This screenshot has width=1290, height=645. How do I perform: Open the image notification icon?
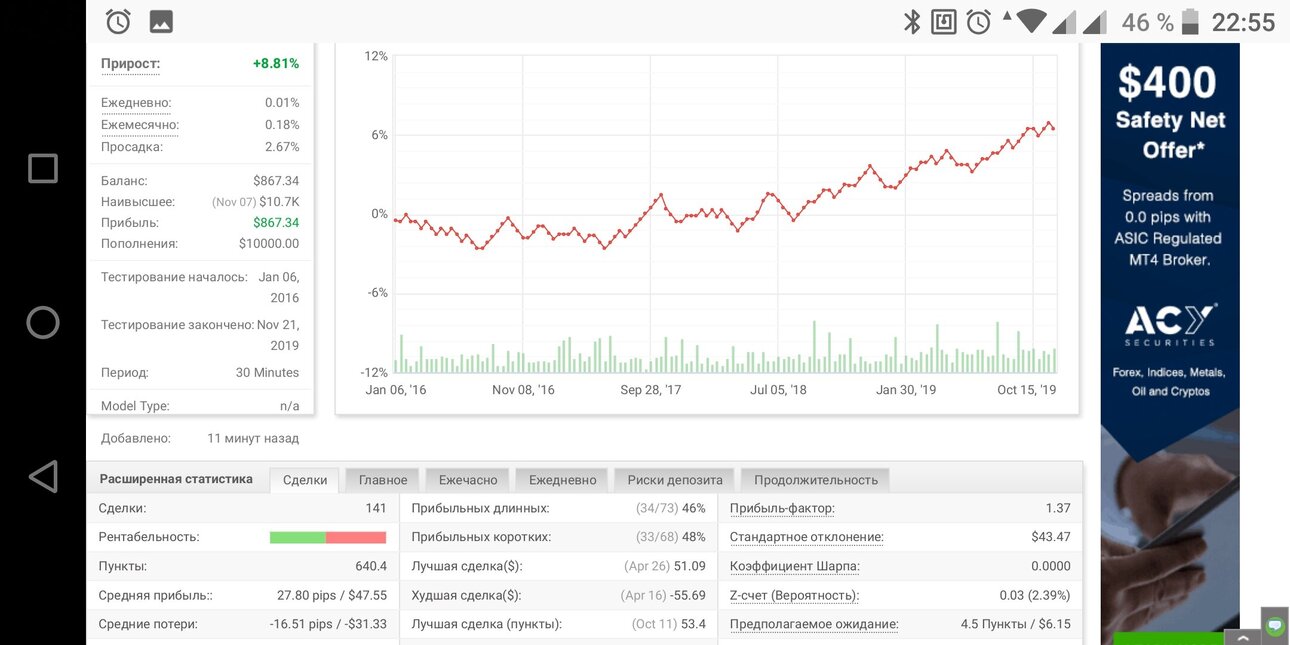[x=160, y=21]
